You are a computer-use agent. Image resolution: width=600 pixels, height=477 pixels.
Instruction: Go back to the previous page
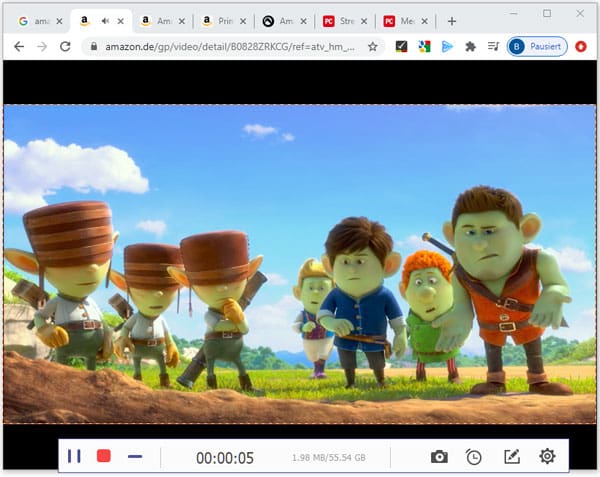pos(19,47)
